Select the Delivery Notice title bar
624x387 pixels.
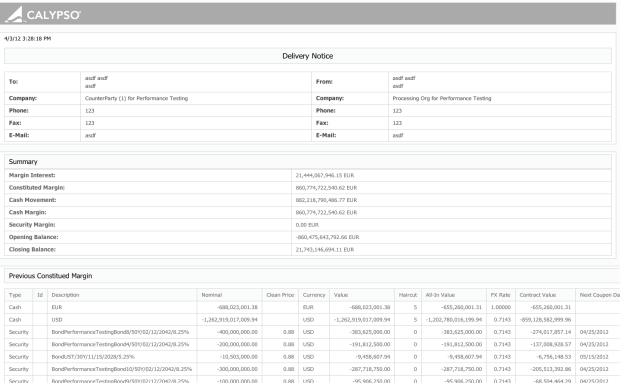(x=308, y=56)
